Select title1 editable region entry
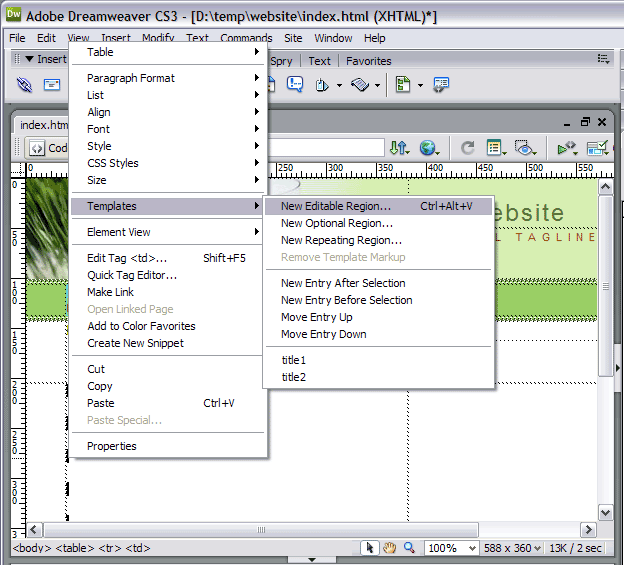Viewport: 624px width, 565px height. [x=378, y=360]
